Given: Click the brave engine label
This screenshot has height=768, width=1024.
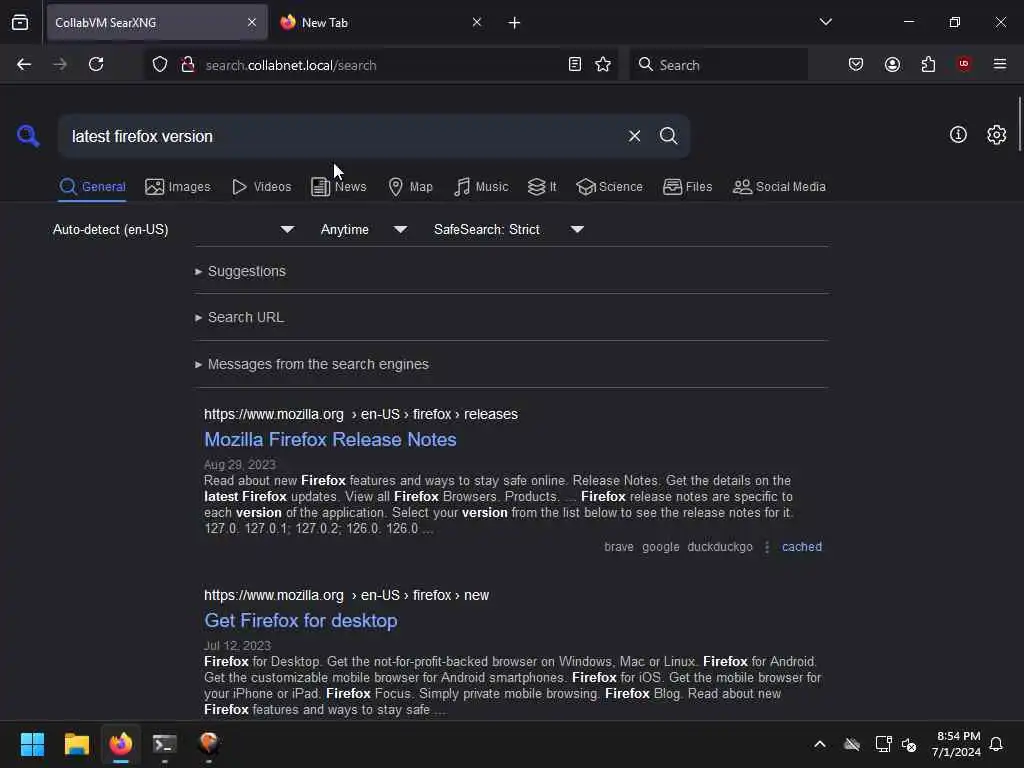Looking at the screenshot, I should coord(618,547).
